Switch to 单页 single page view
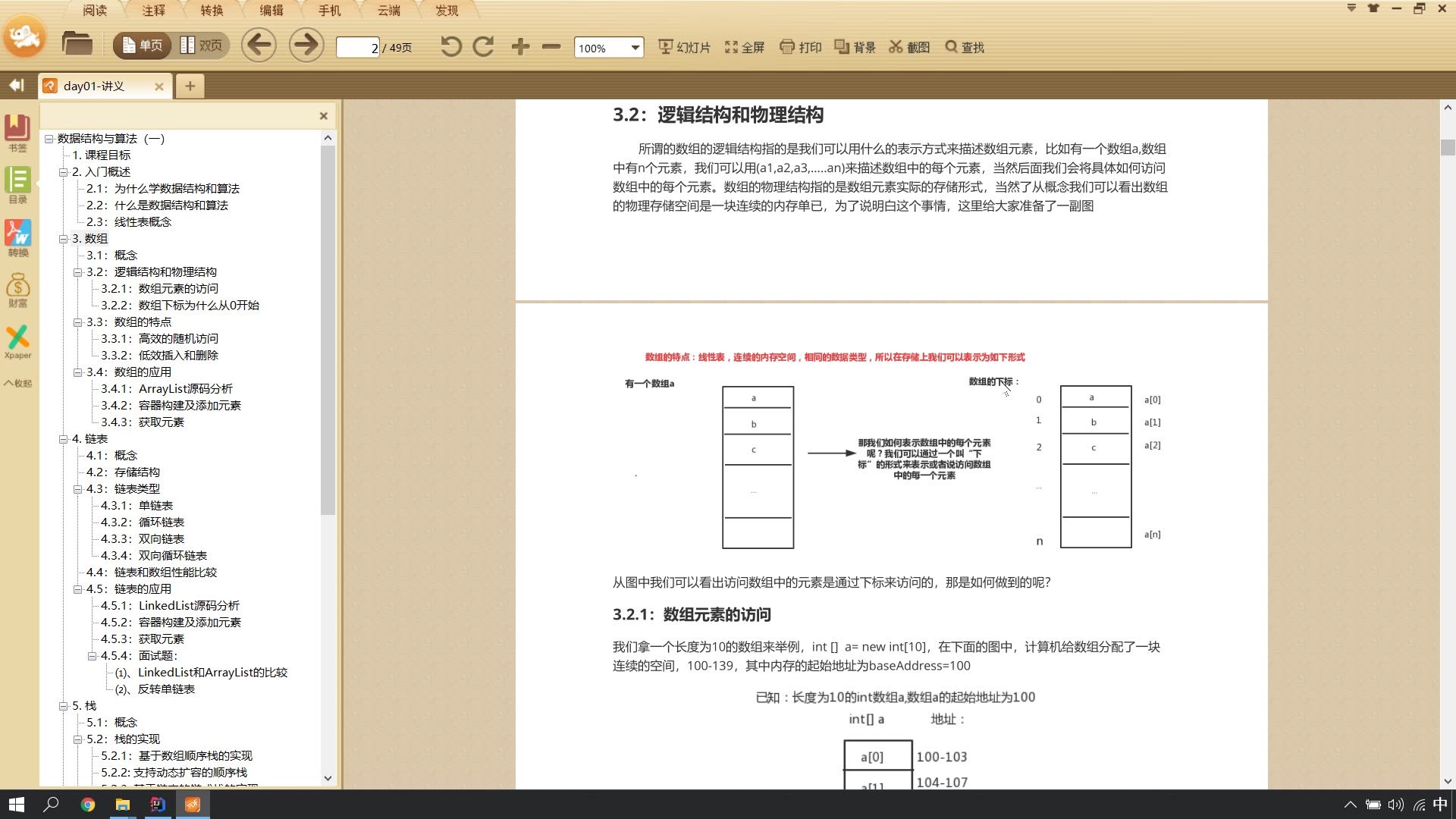This screenshot has width=1456, height=819. pyautogui.click(x=141, y=45)
